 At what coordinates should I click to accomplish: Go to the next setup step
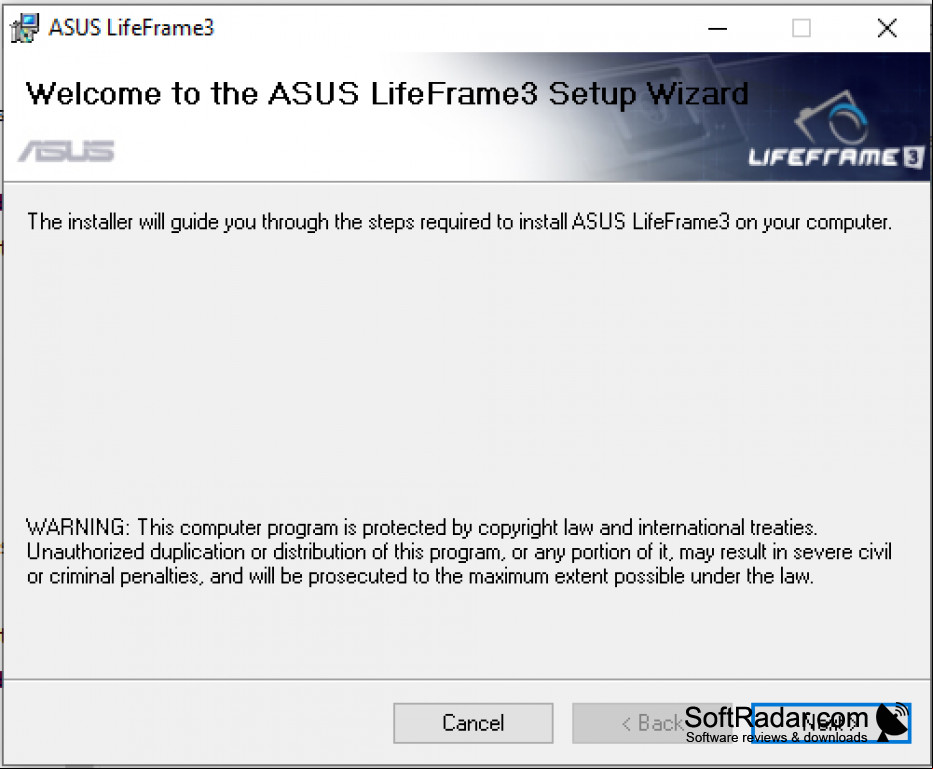coord(831,723)
